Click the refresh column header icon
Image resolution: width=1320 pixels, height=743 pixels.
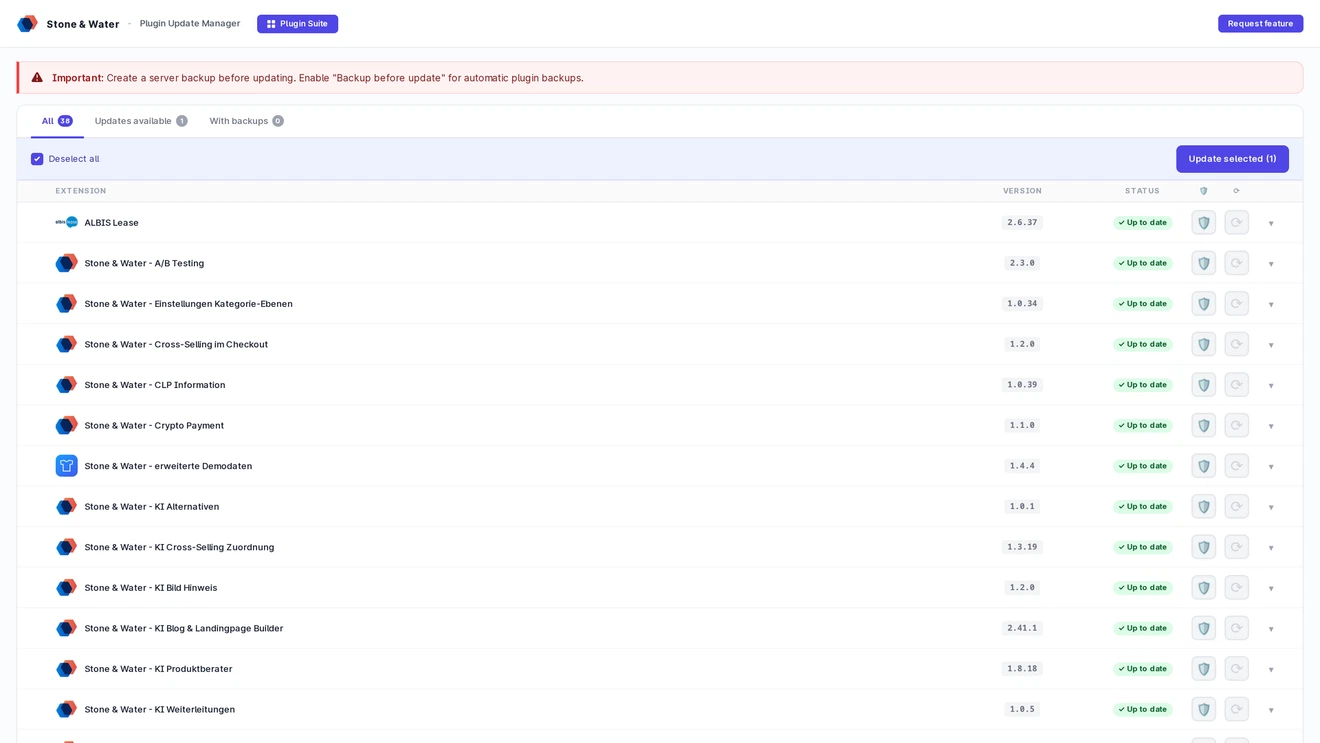(1236, 191)
